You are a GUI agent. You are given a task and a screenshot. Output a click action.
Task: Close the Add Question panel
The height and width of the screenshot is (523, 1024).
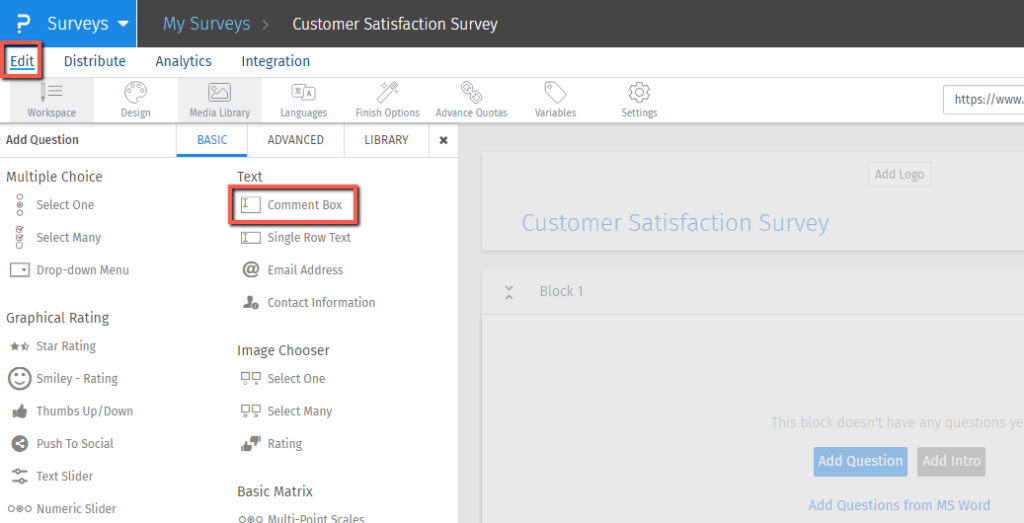[x=444, y=140]
